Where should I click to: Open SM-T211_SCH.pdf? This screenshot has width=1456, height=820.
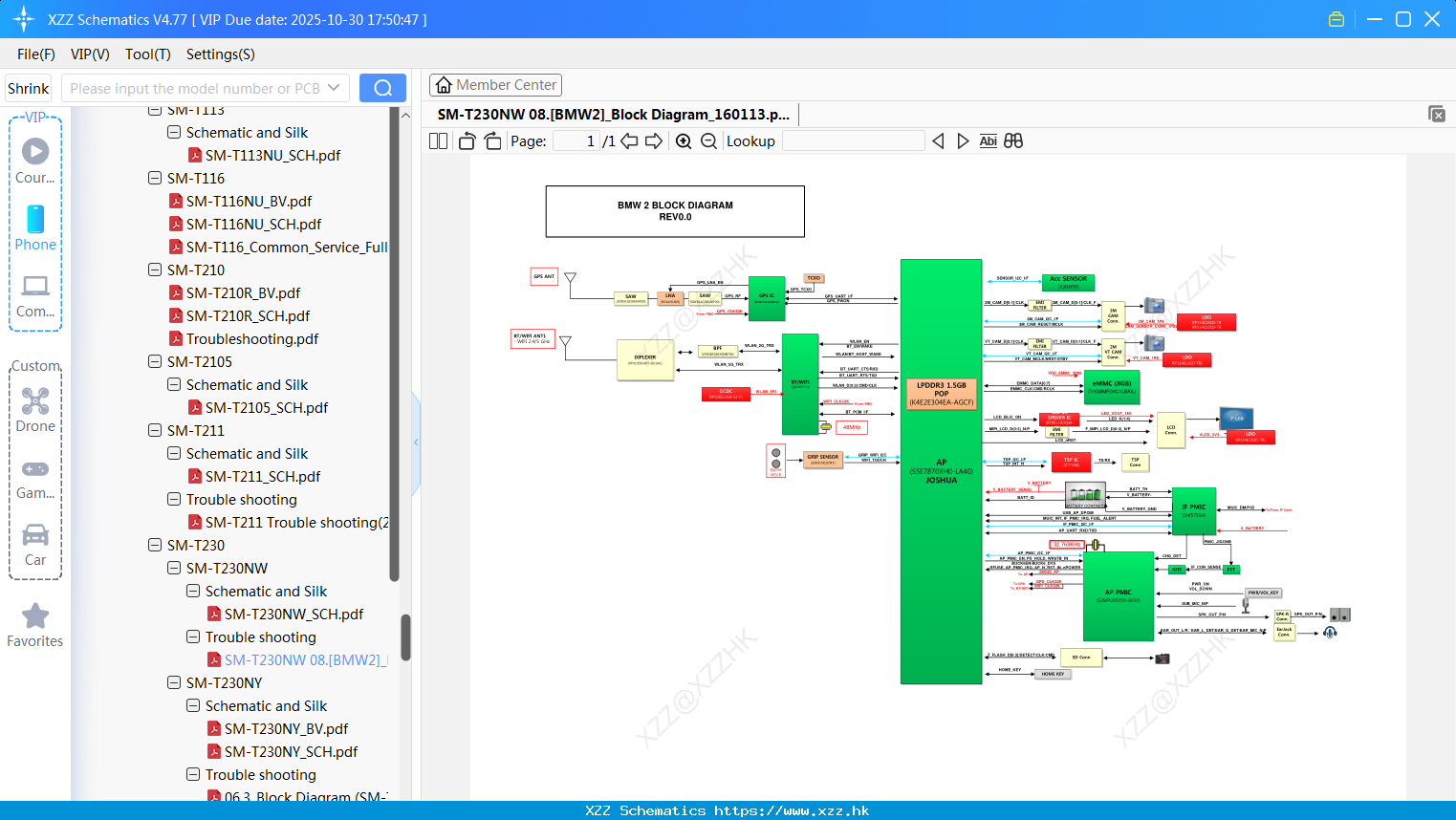(x=263, y=476)
